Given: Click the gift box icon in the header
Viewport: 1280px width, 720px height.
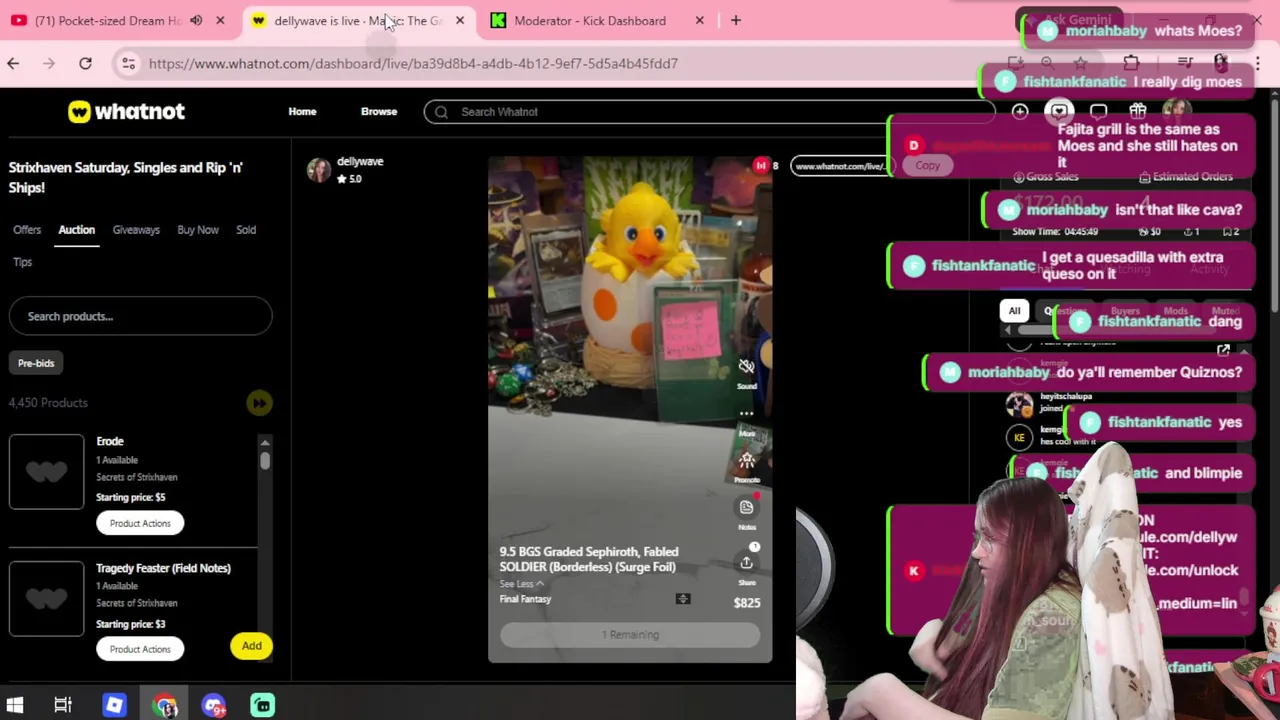Looking at the screenshot, I should (x=1137, y=112).
